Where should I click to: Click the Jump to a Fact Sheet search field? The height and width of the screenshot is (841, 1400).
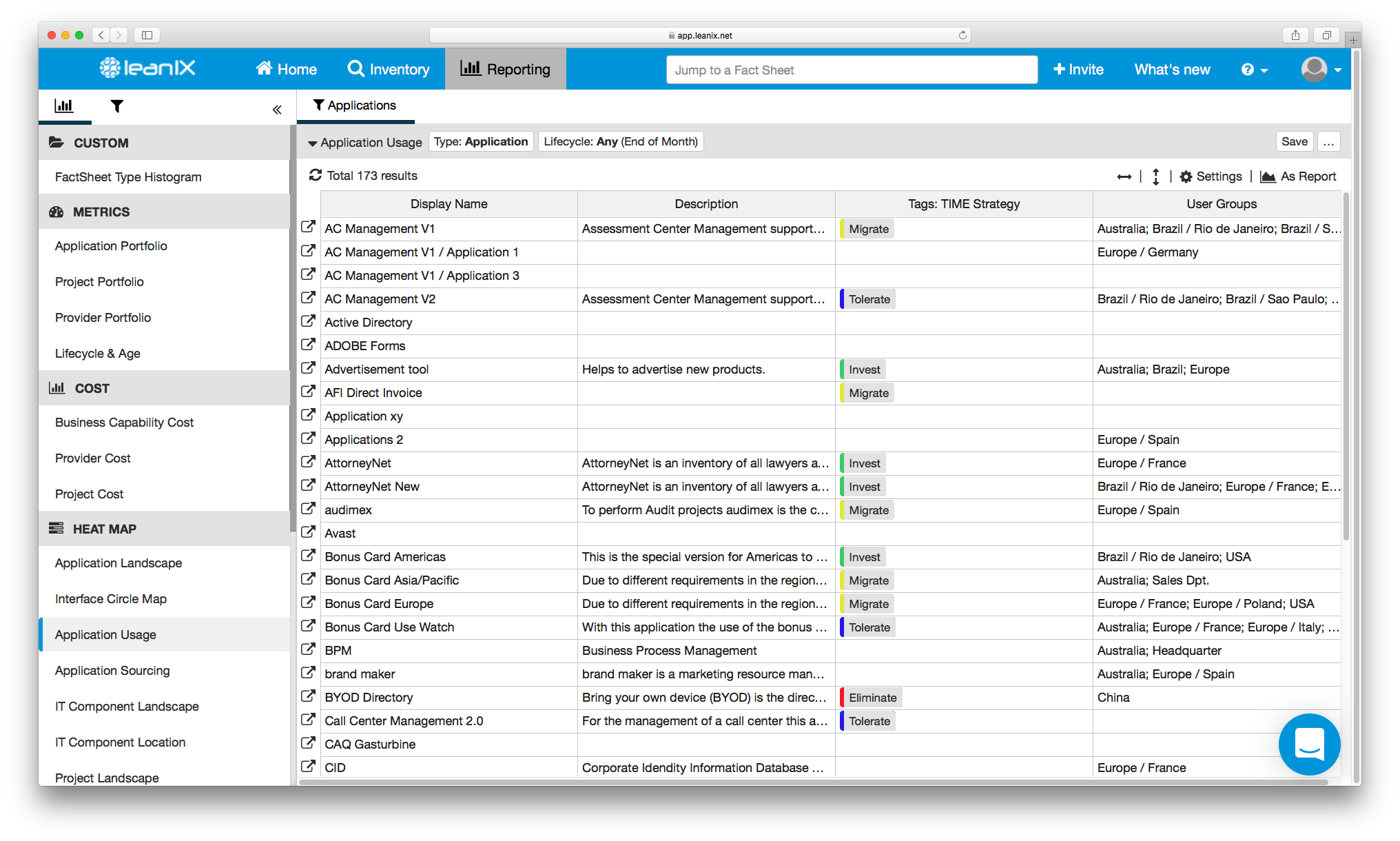(x=852, y=70)
